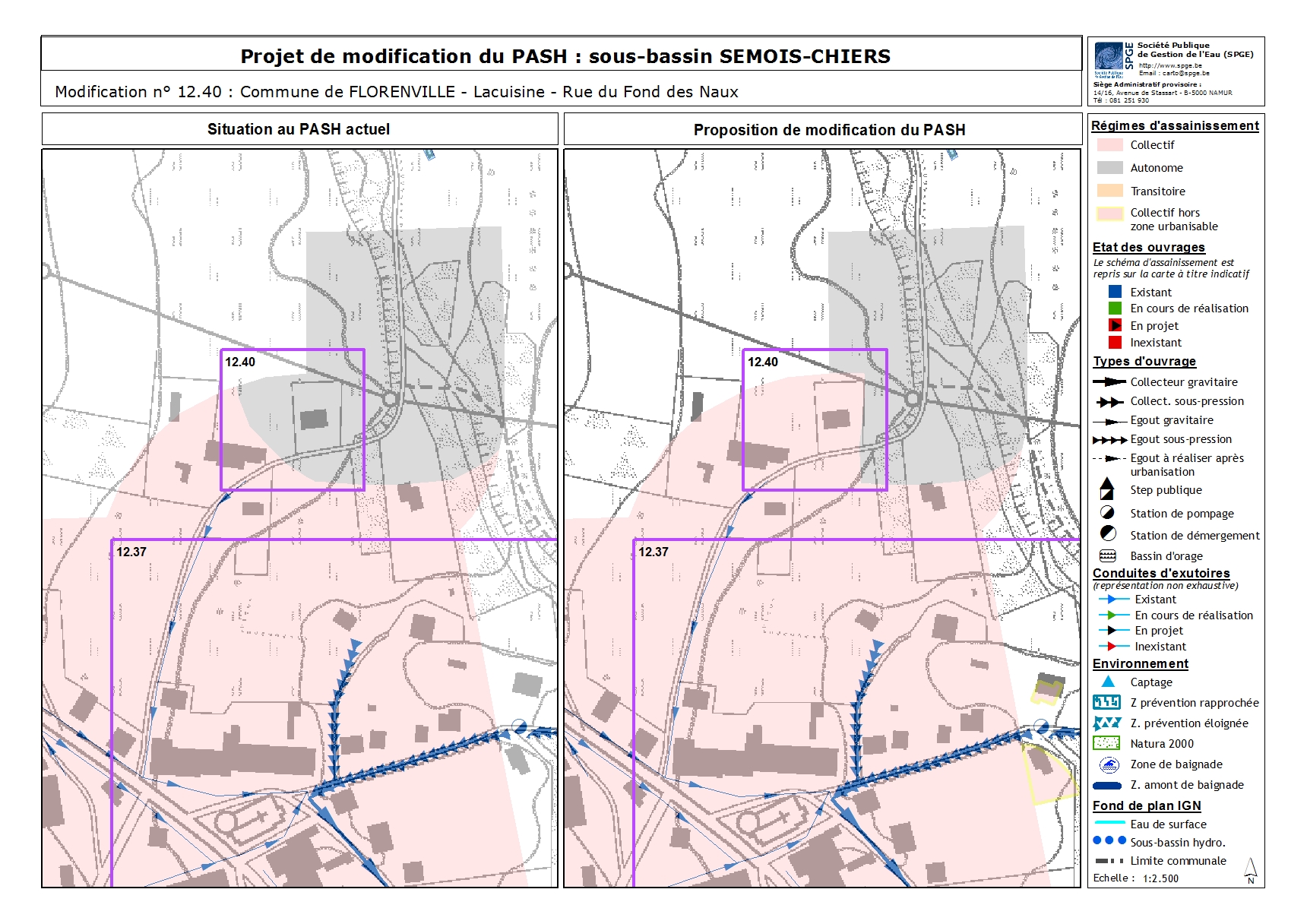This screenshot has width=1307, height=924.
Task: Click the SPGE spiral logo
Action: coord(1109,56)
